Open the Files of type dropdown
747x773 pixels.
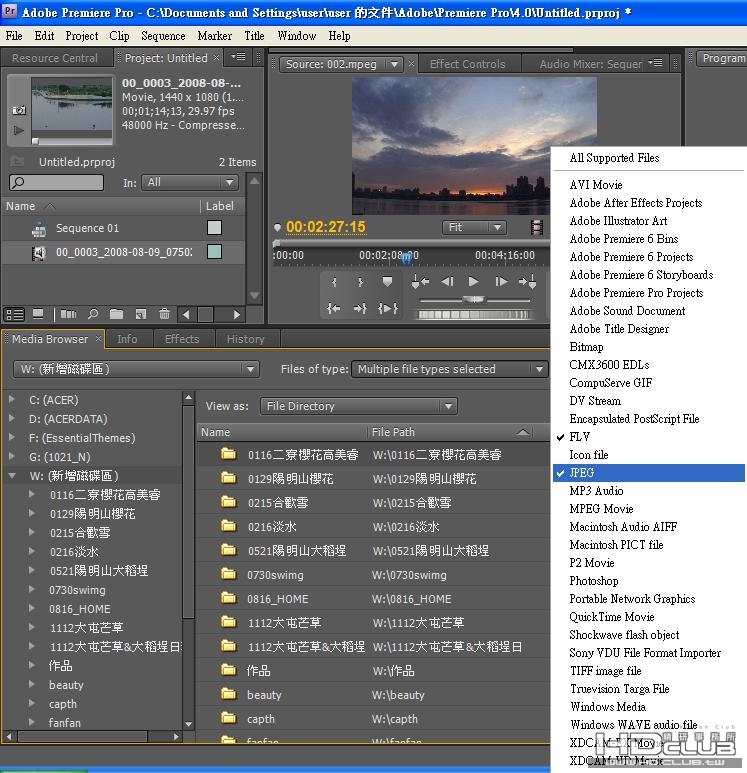click(x=449, y=369)
